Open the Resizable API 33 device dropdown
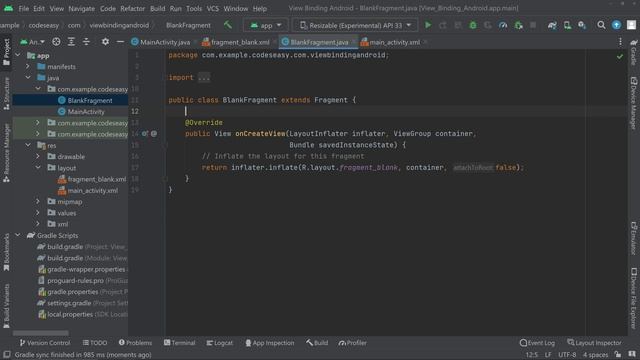 [355, 25]
